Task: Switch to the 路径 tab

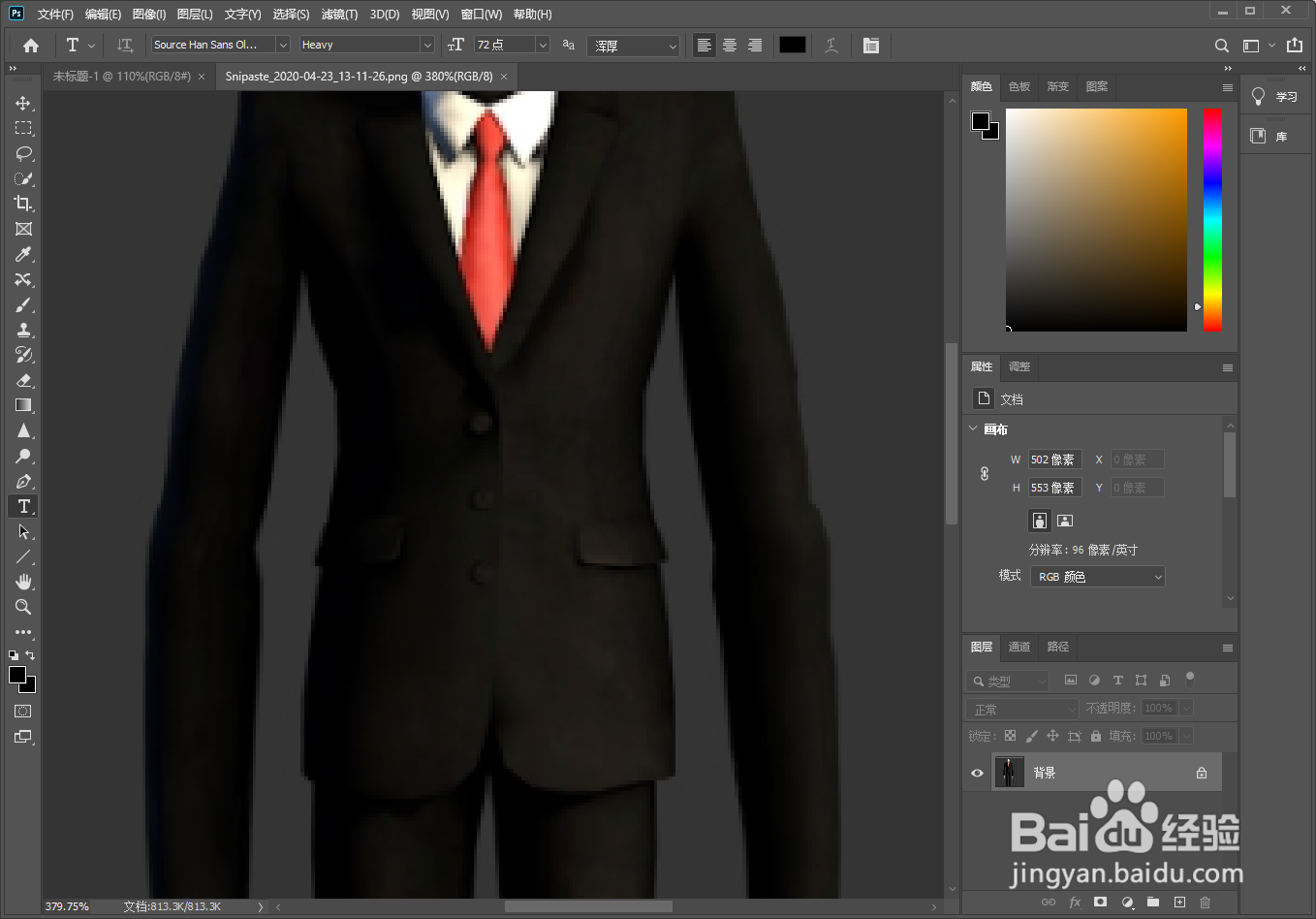Action: [1058, 647]
